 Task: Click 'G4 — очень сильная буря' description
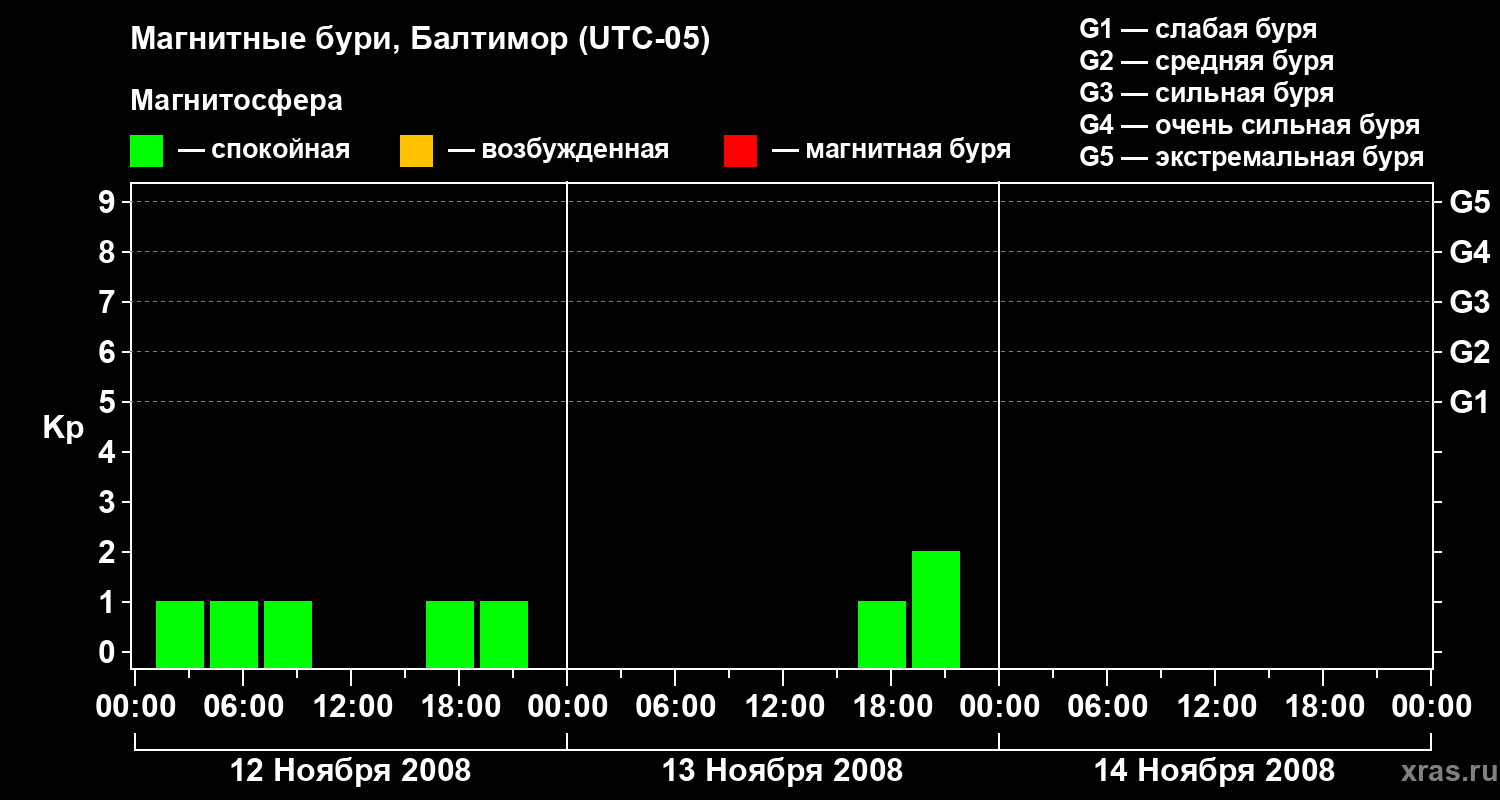tap(1249, 125)
